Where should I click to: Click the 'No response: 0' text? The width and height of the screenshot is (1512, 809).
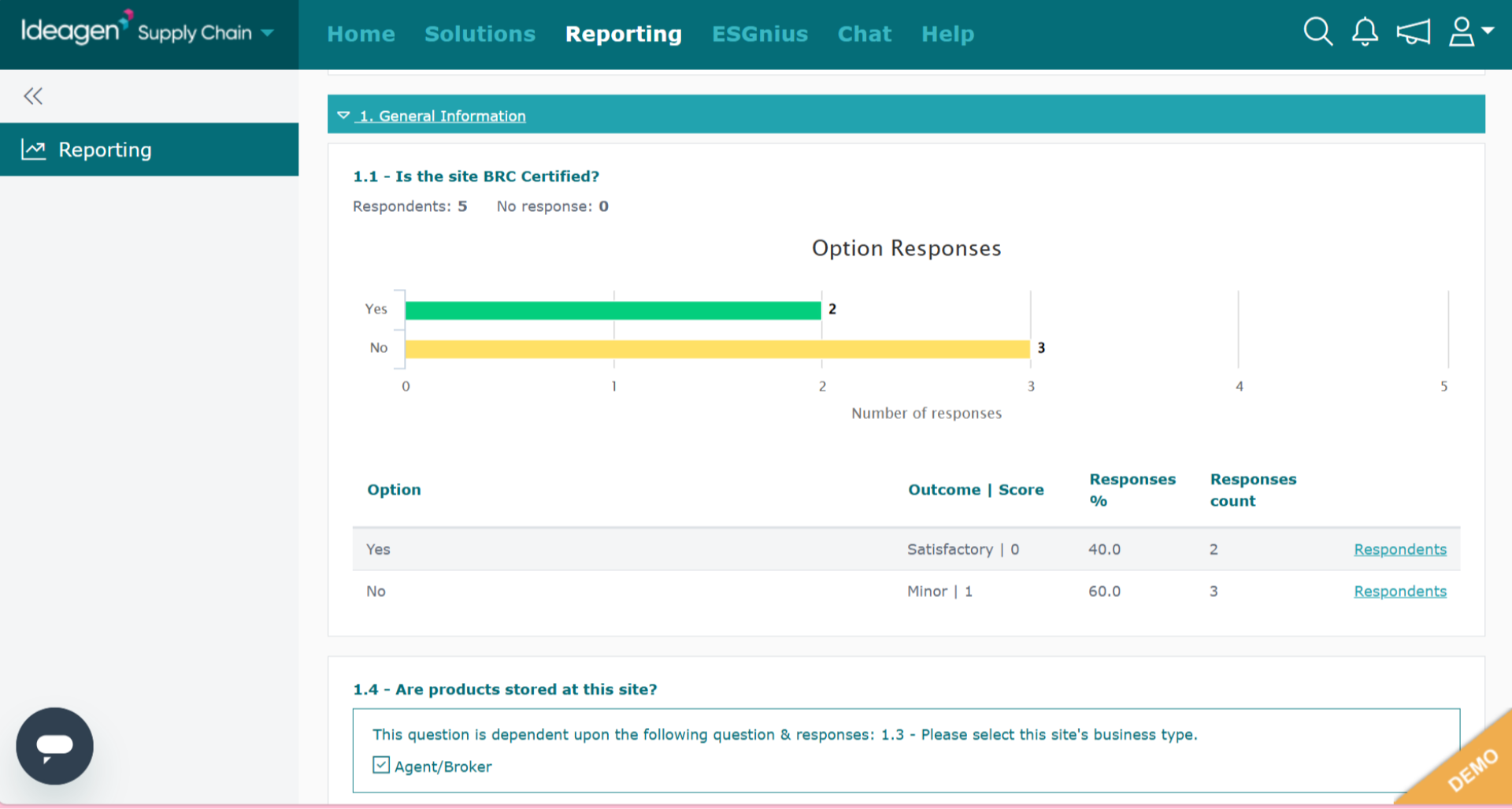pyautogui.click(x=552, y=206)
